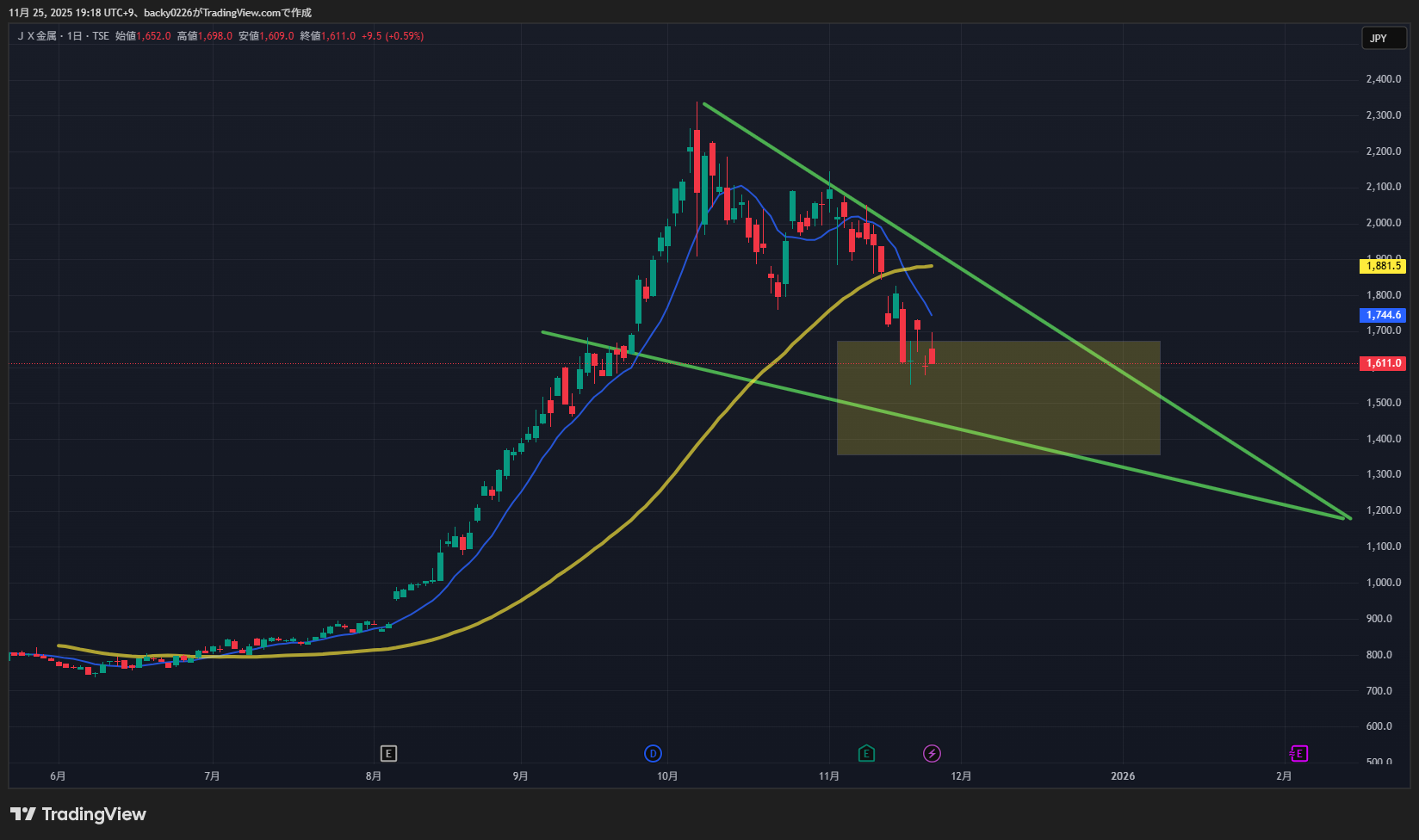1419x840 pixels.
Task: Click the TradingView logo at bottom left
Action: 78,814
